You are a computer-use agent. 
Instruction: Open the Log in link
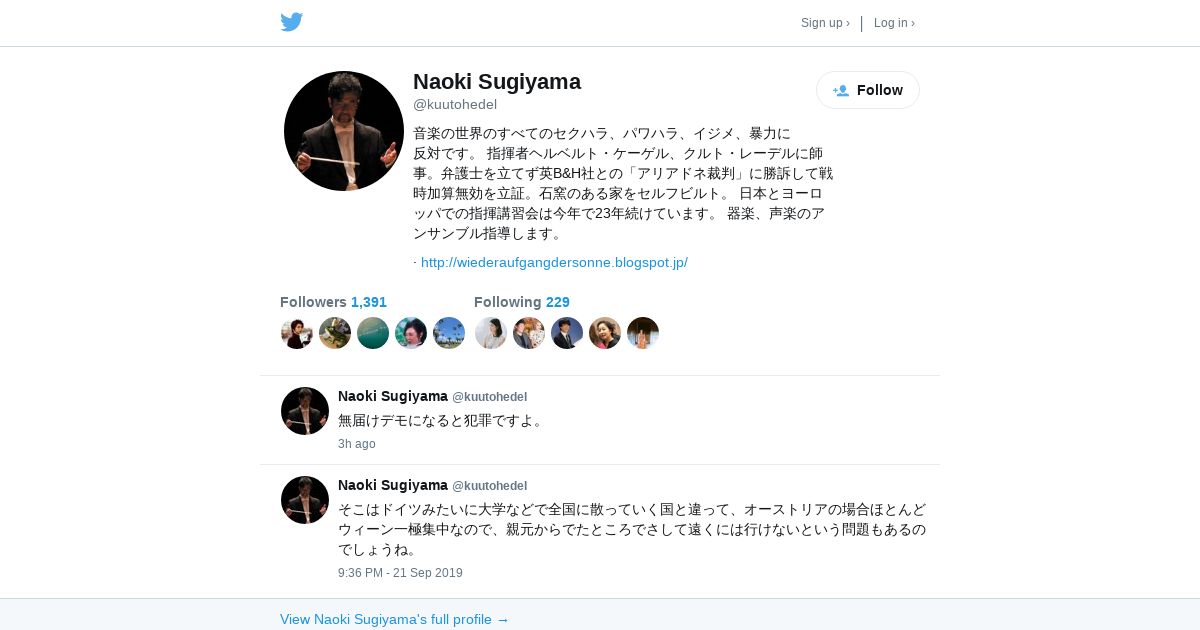(894, 23)
